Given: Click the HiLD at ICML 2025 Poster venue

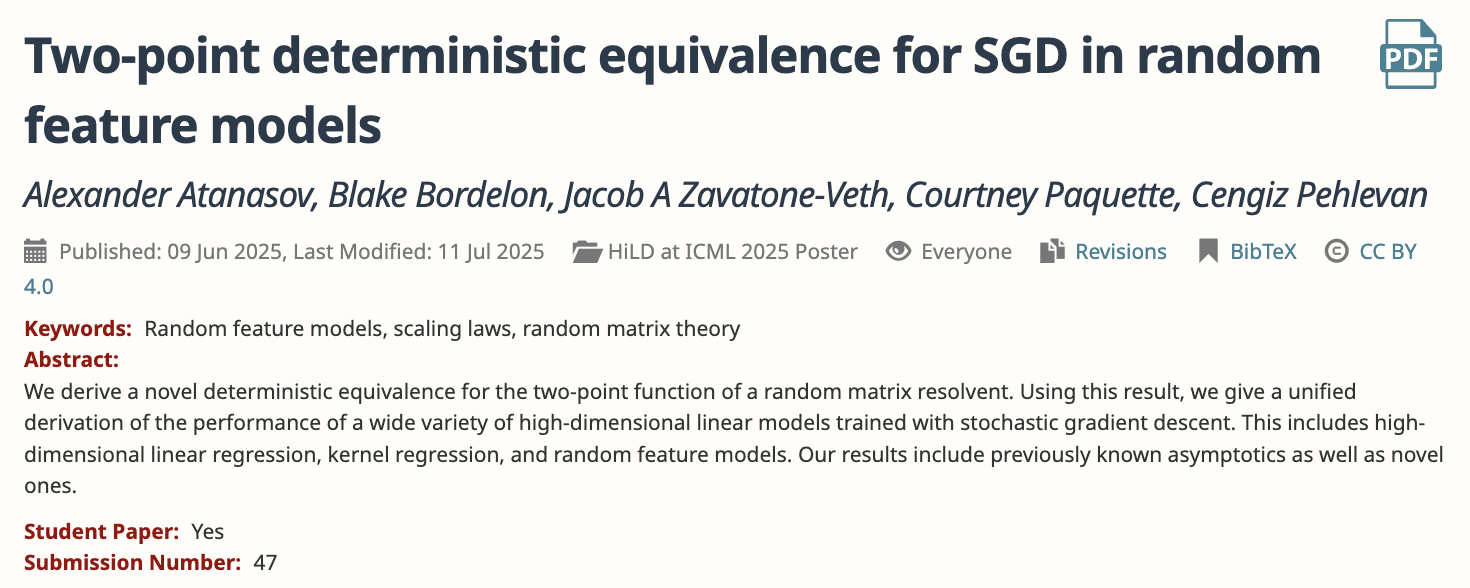Looking at the screenshot, I should point(732,251).
